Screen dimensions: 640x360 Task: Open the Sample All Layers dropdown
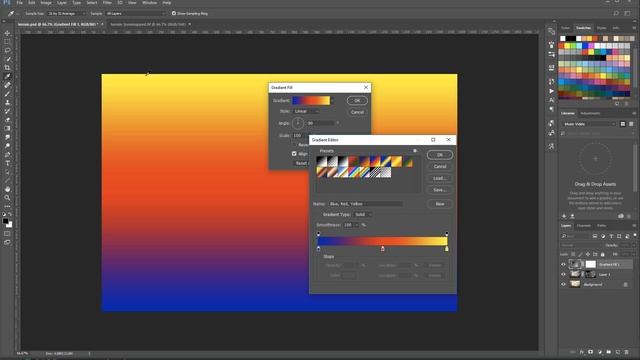point(136,13)
